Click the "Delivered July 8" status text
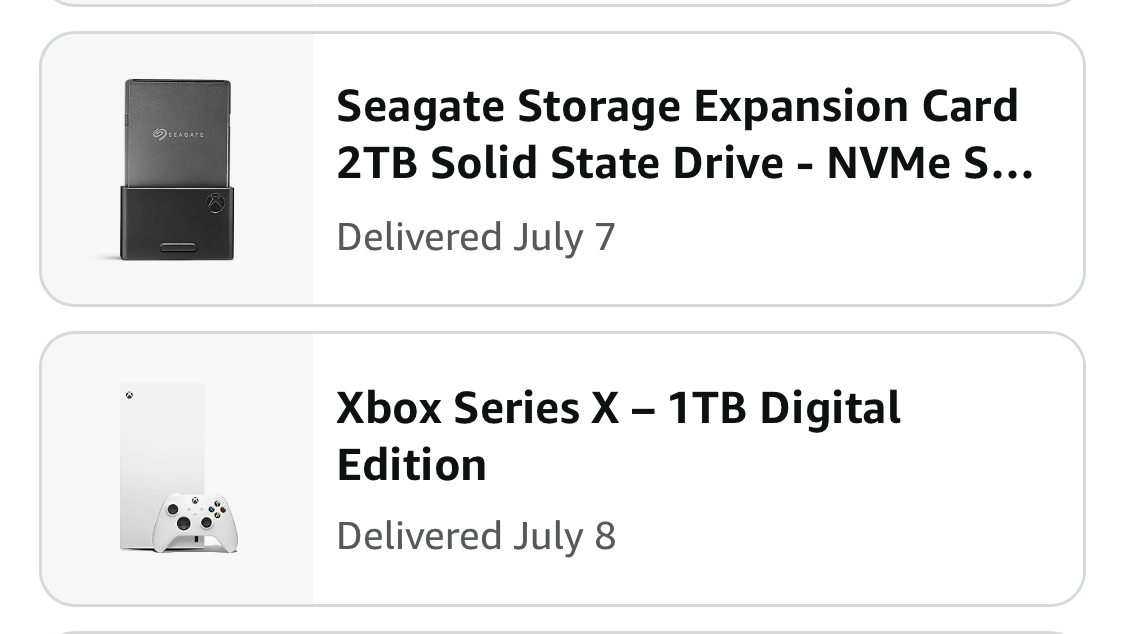Screen dimensions: 1125x634 click(x=476, y=537)
